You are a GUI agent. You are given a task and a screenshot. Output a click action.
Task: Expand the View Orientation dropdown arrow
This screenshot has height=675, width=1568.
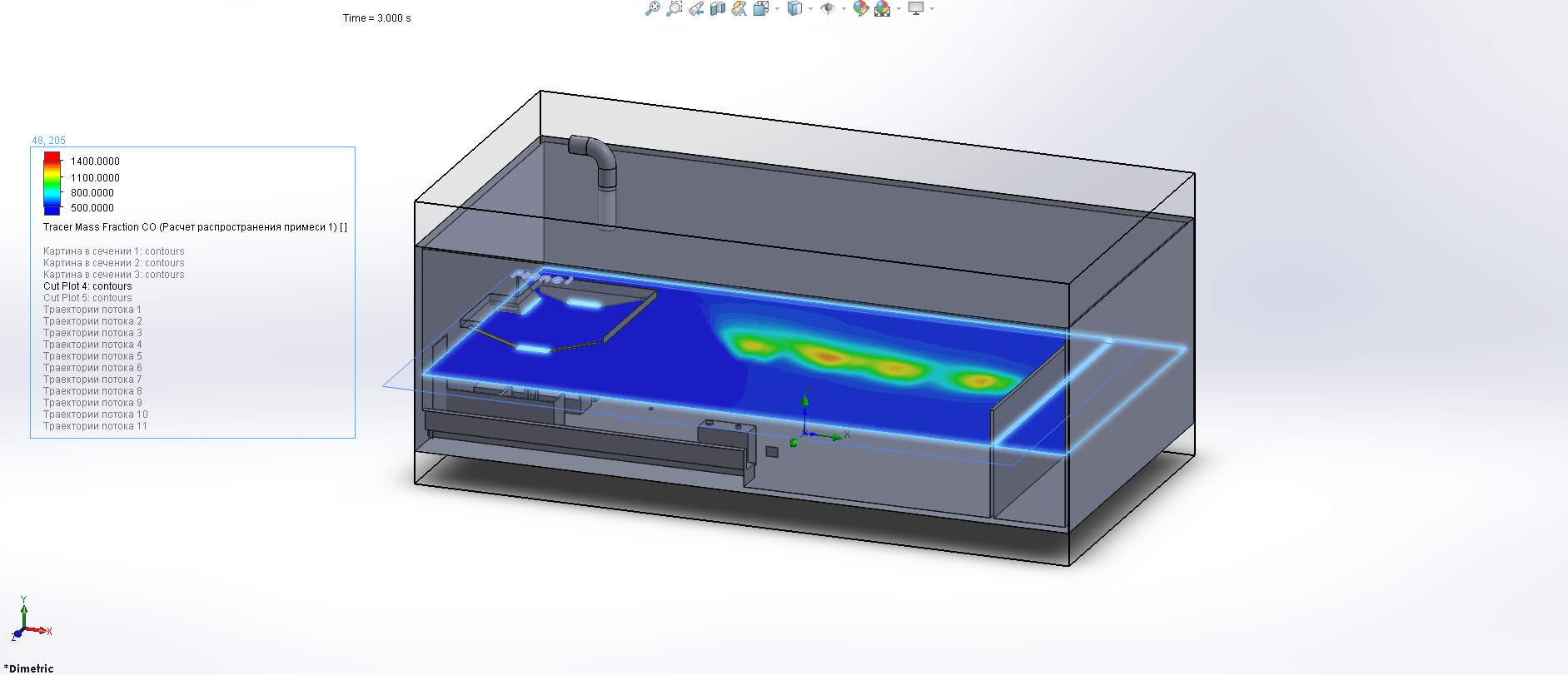[777, 9]
